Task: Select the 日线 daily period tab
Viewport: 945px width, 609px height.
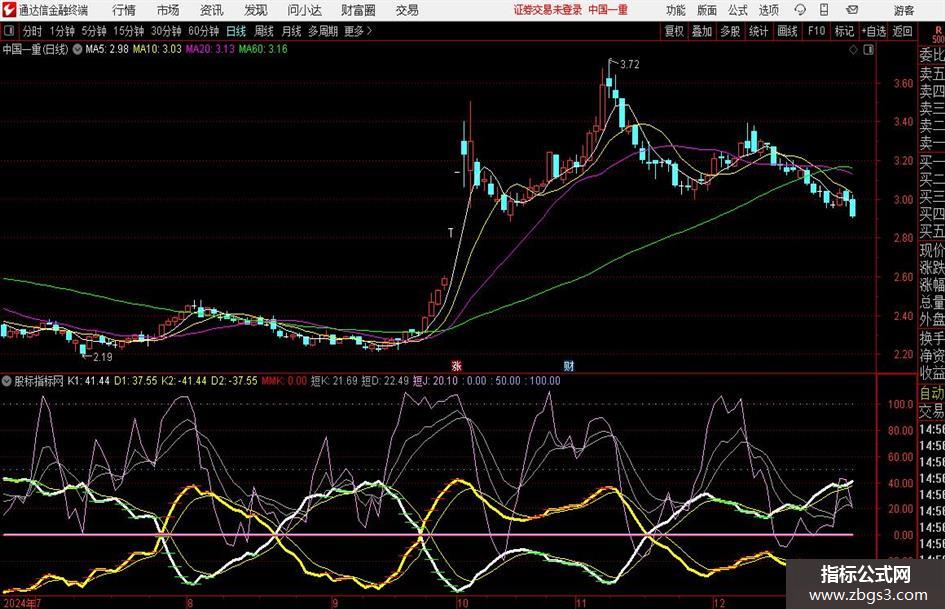Action: (x=236, y=31)
